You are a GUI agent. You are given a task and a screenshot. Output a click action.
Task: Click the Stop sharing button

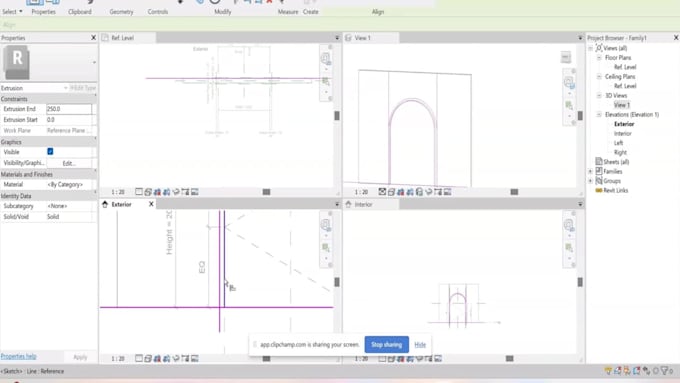coord(386,344)
